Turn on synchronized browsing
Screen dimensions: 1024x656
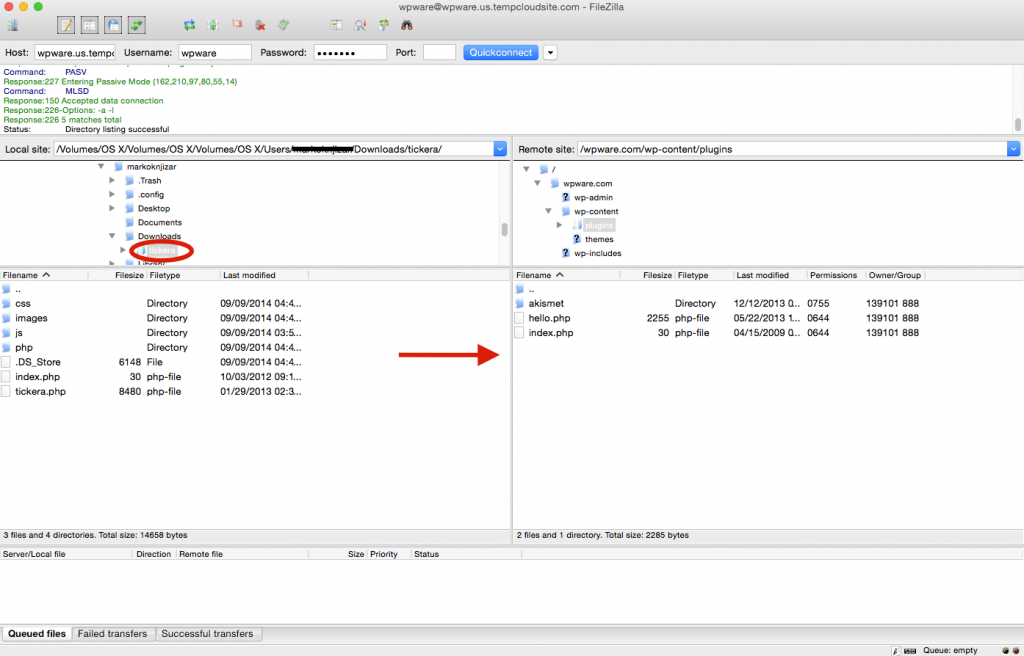point(383,25)
